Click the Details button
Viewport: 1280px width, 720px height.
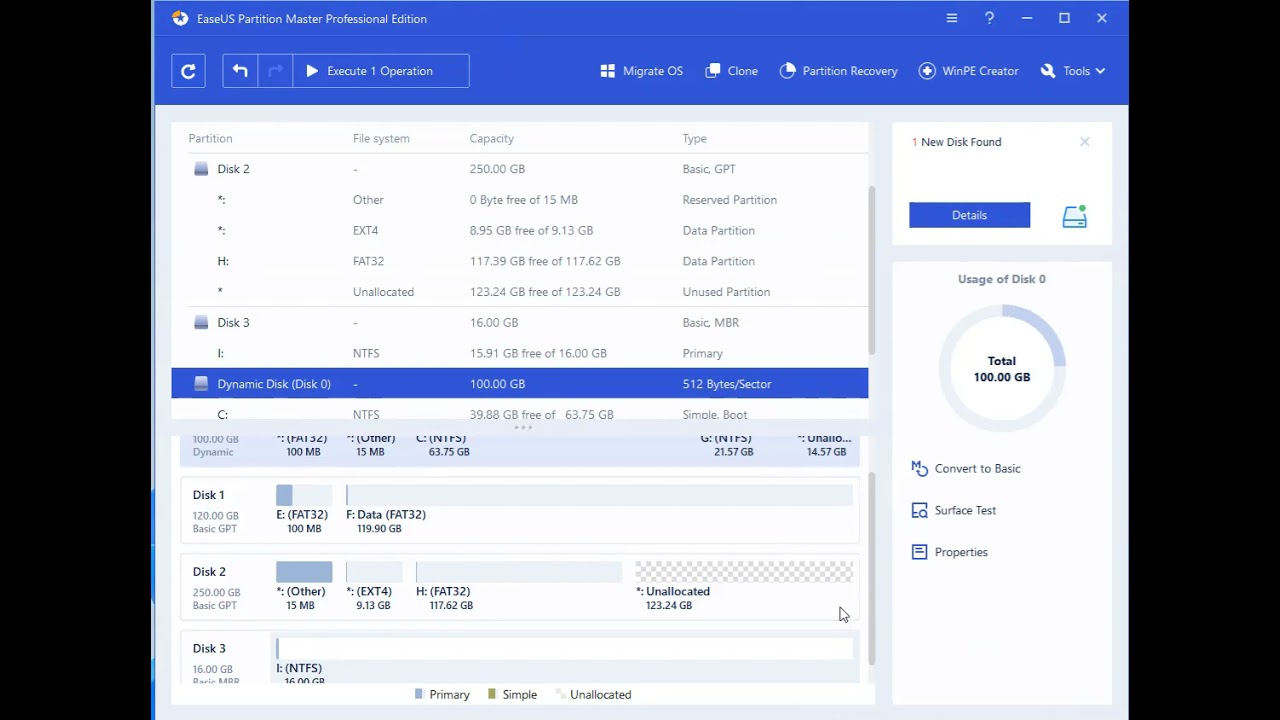[969, 215]
